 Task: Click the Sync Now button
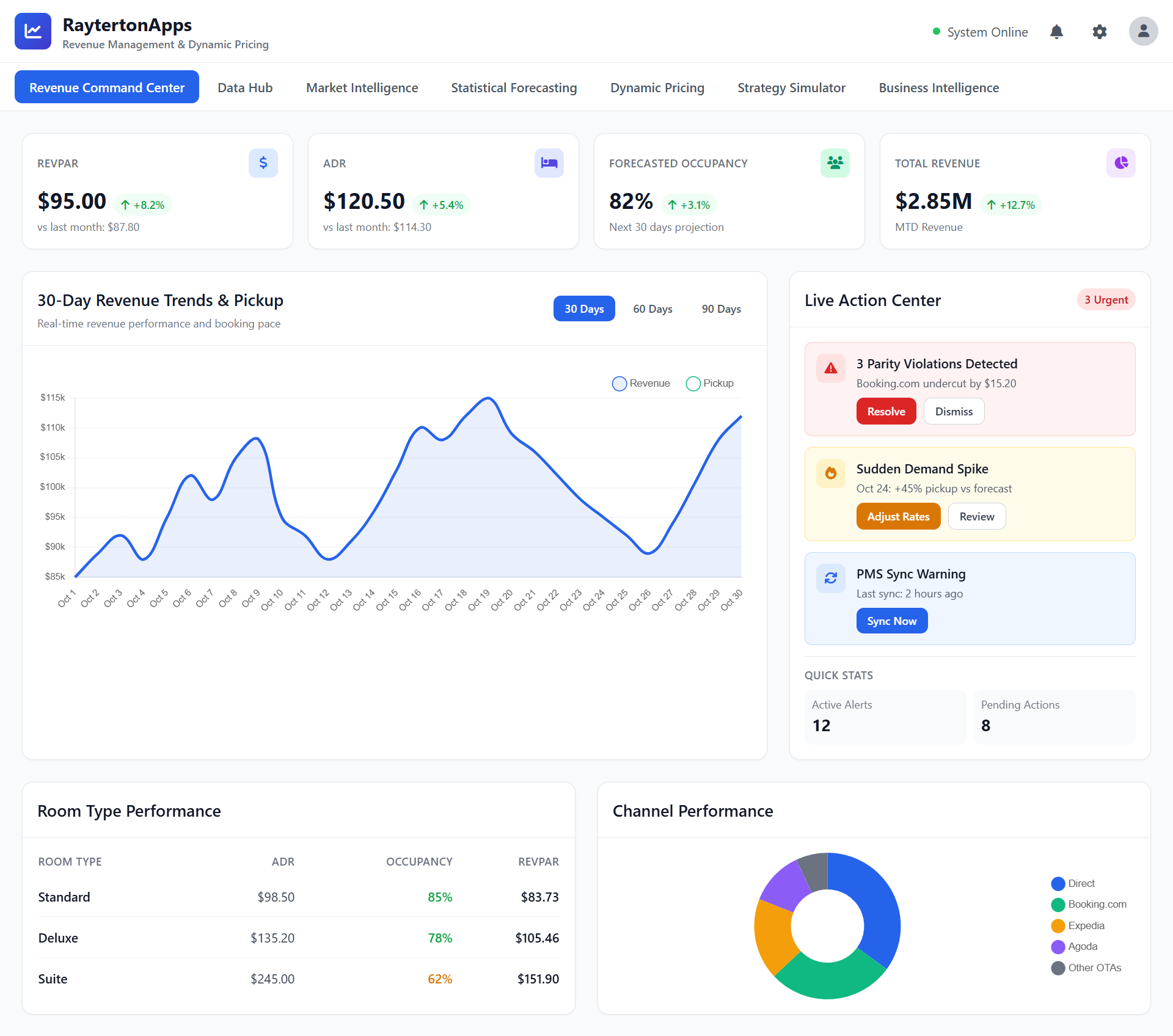point(891,621)
